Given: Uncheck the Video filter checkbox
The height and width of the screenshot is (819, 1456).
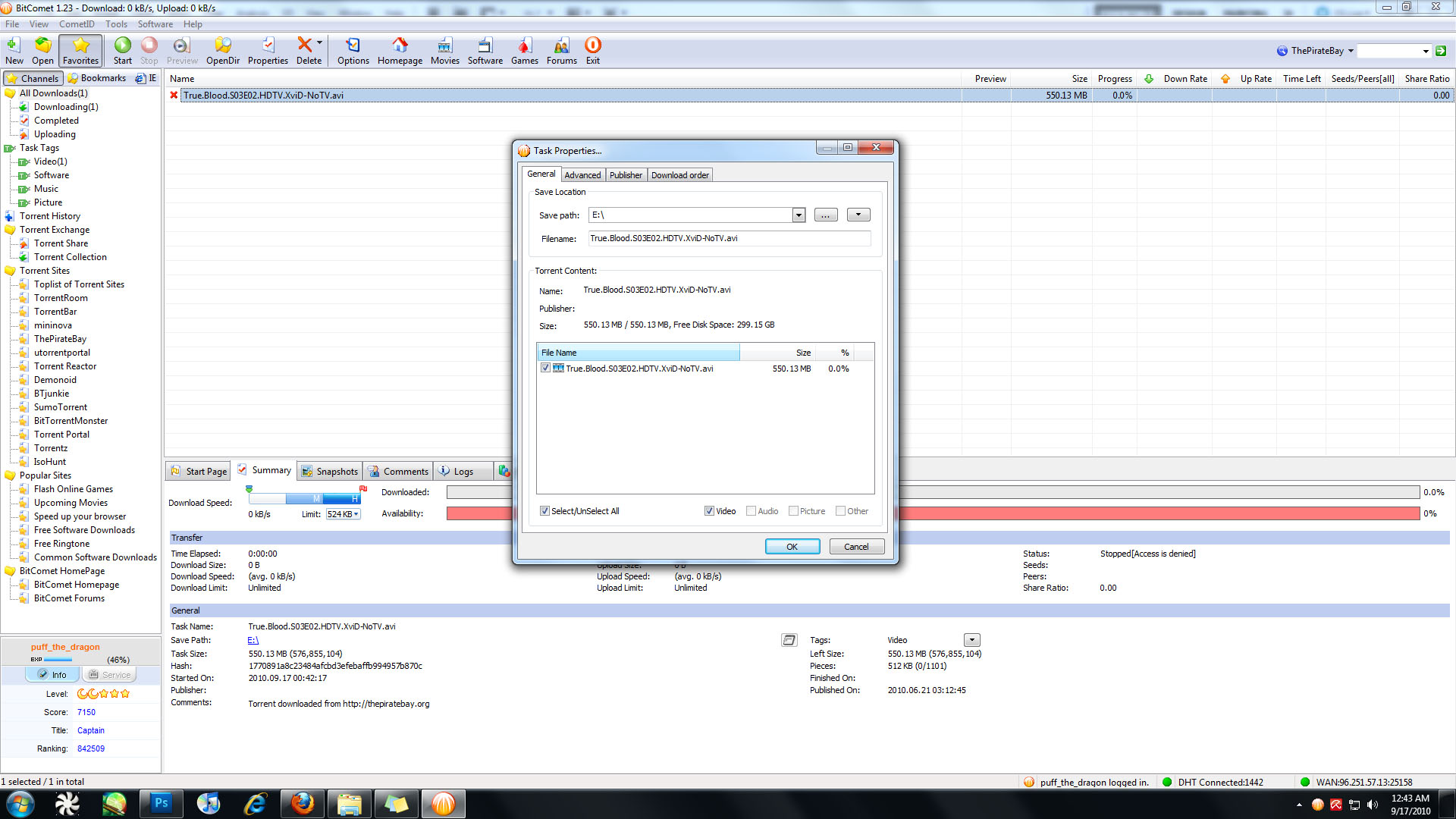Looking at the screenshot, I should (709, 511).
